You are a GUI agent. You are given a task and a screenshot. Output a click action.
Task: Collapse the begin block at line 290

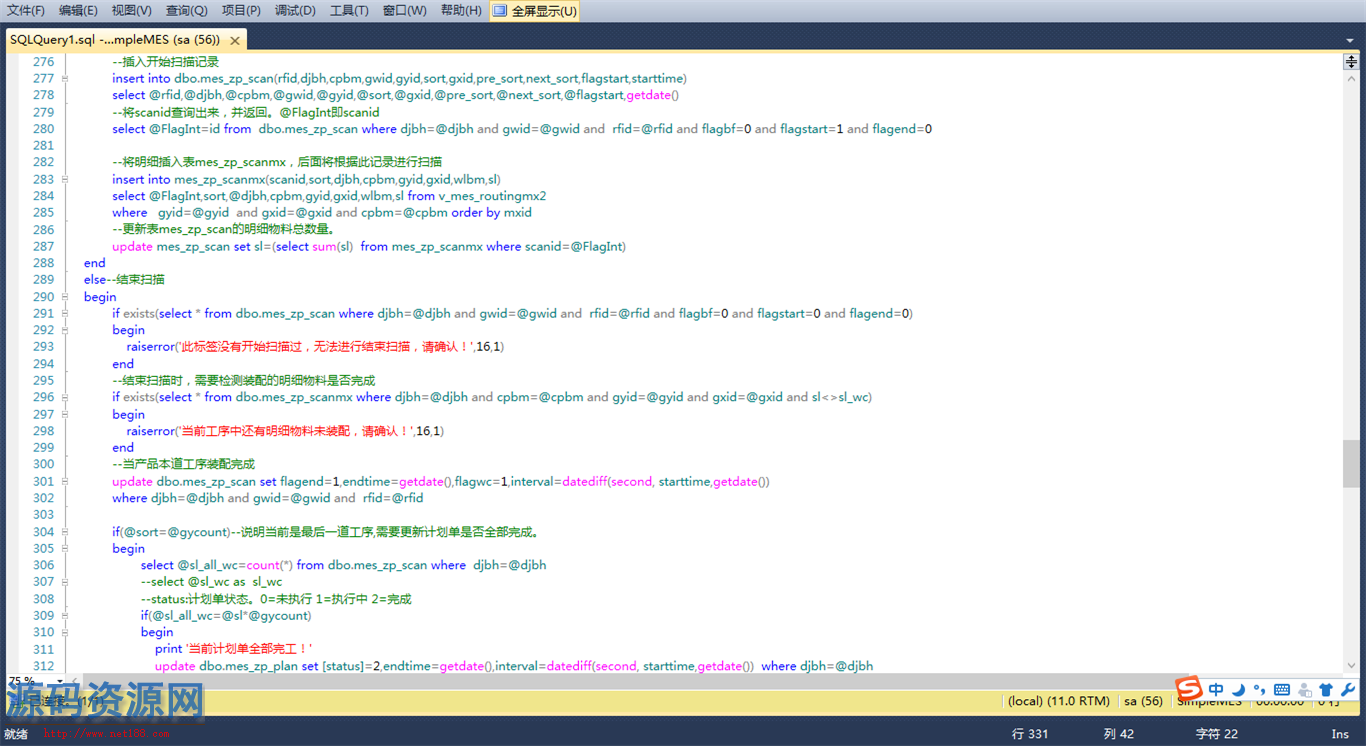65,296
